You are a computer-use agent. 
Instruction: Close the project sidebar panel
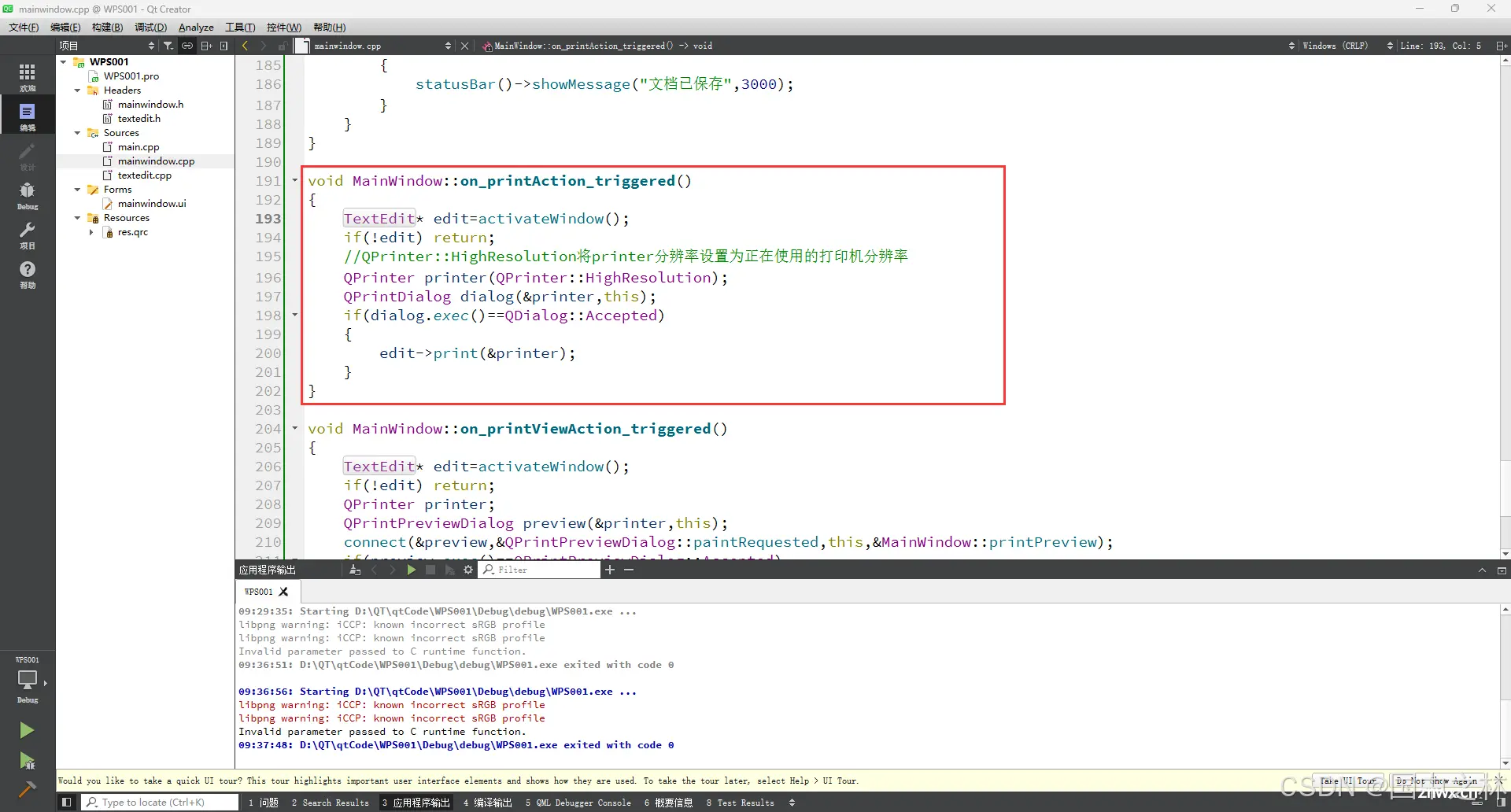[x=224, y=46]
